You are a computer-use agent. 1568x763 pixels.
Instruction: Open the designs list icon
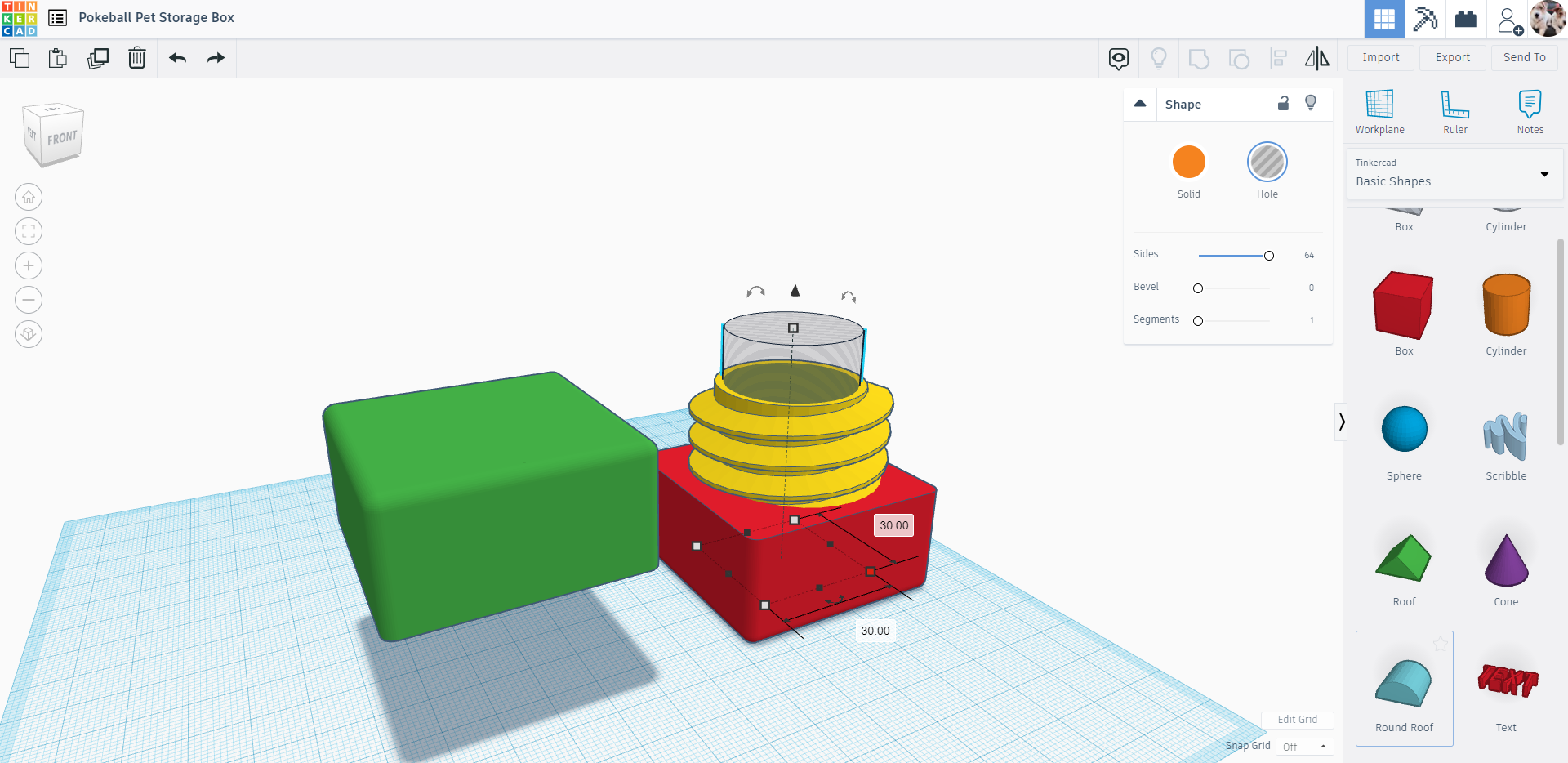click(x=57, y=18)
